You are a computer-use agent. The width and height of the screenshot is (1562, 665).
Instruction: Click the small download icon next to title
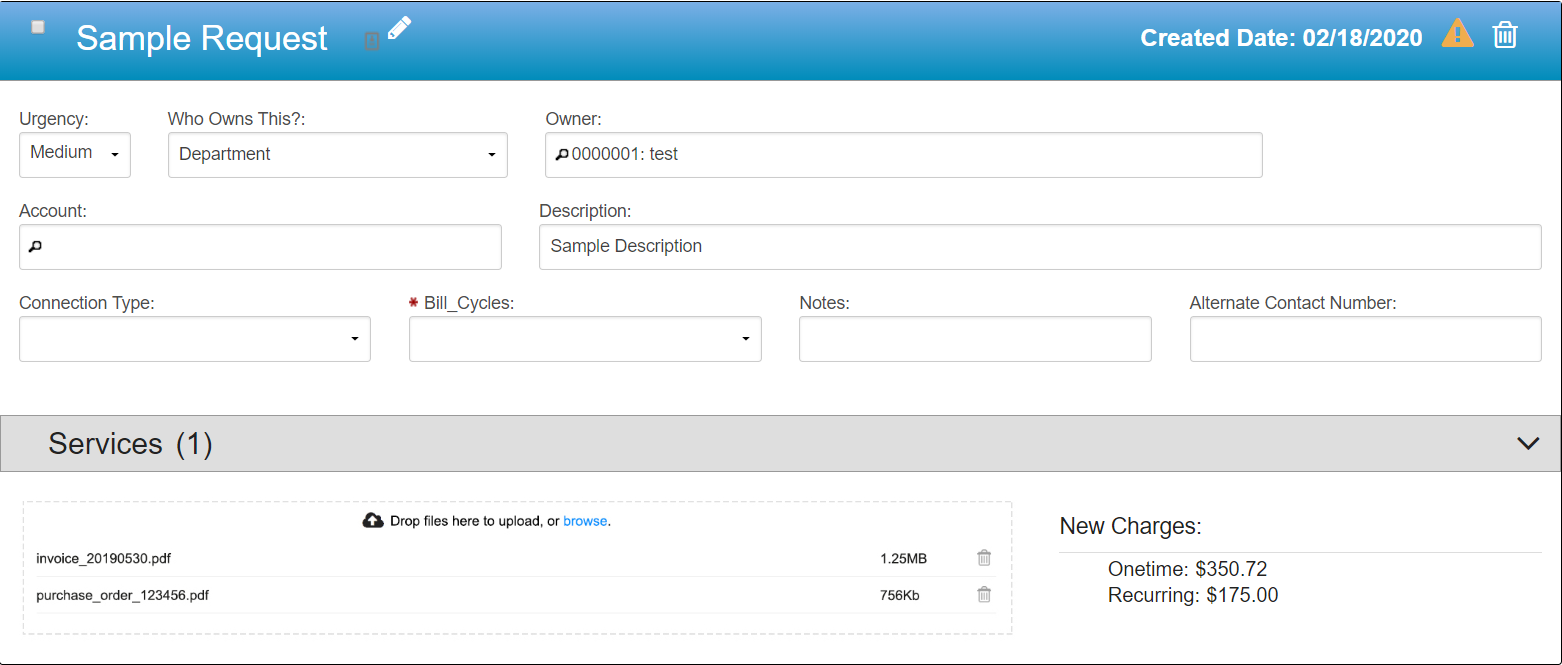tap(371, 42)
